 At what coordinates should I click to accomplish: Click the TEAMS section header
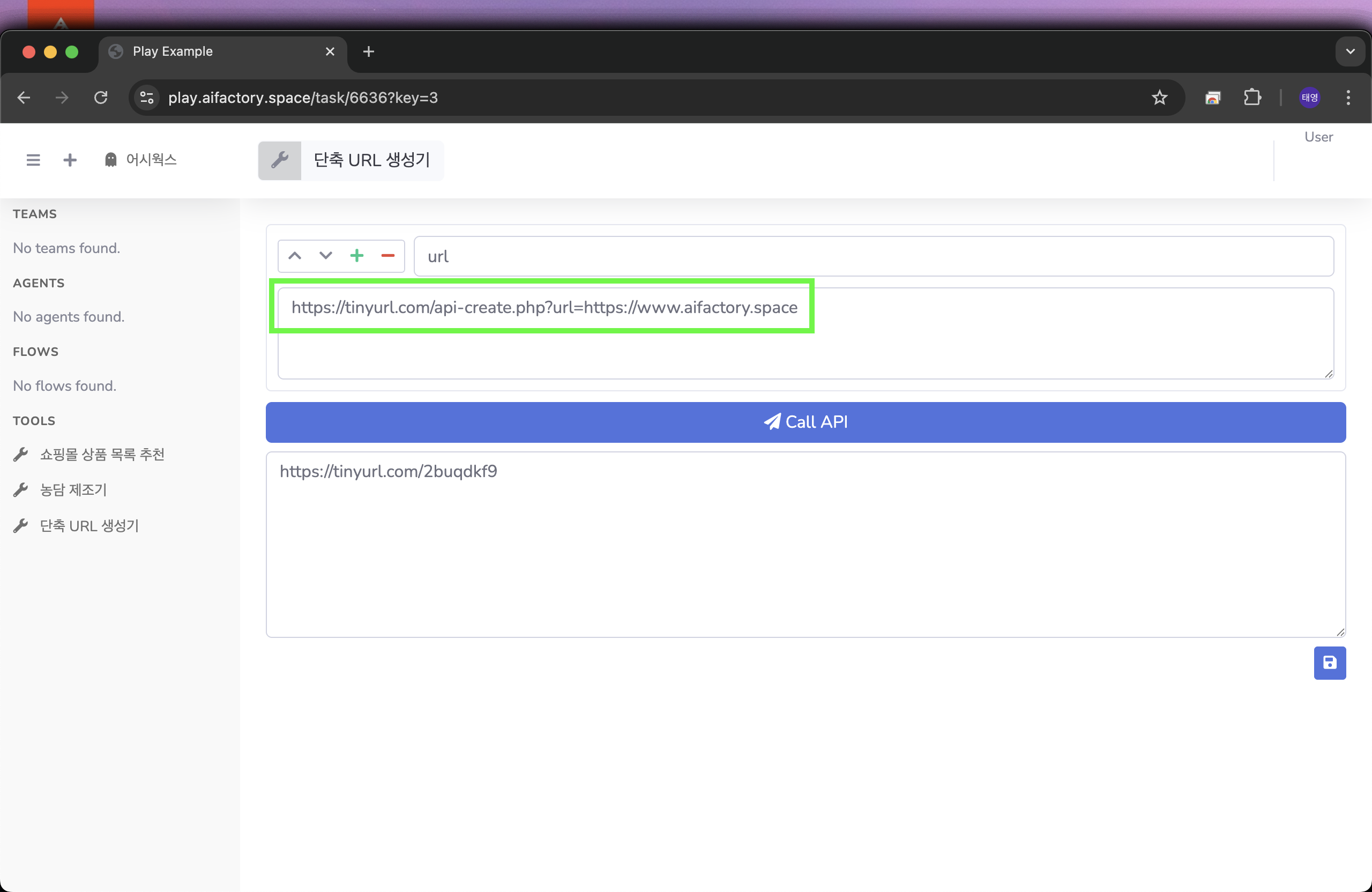pos(35,214)
